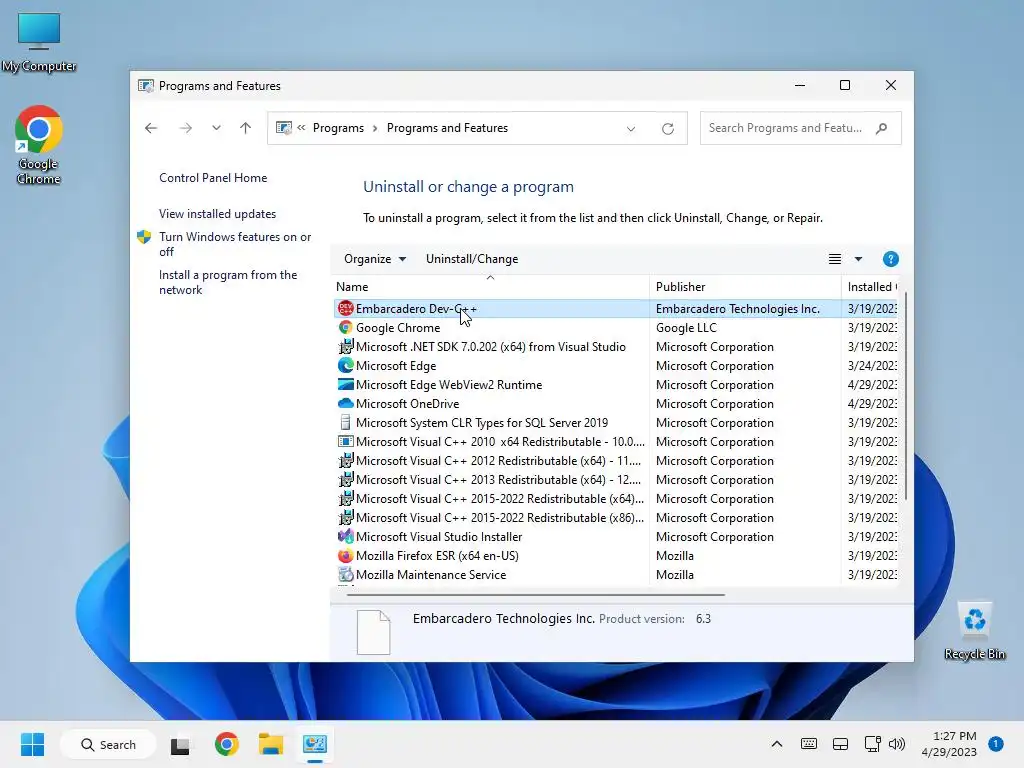Open View installed updates link
Screen dimensions: 1024x768
point(217,214)
